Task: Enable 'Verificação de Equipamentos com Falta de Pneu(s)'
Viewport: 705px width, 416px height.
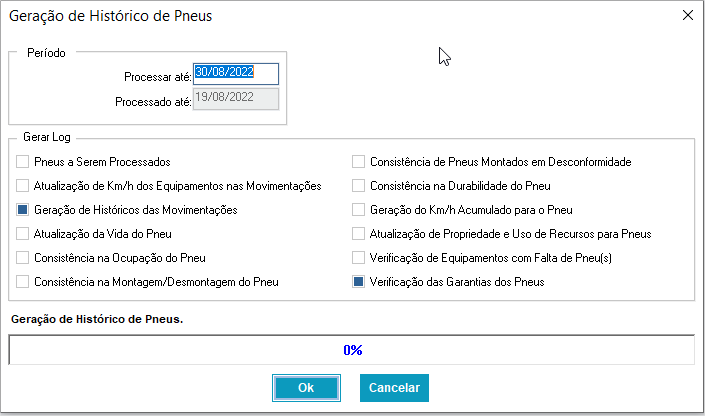Action: (x=359, y=258)
